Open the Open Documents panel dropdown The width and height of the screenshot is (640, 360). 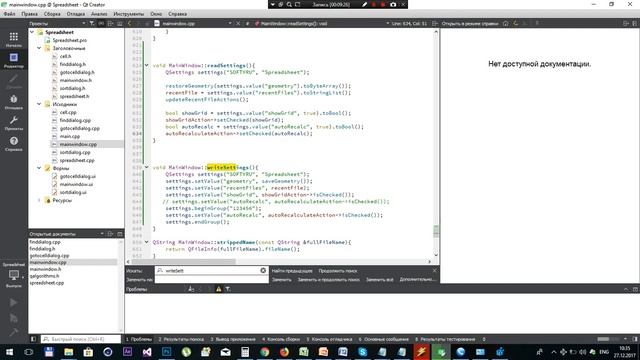102,234
